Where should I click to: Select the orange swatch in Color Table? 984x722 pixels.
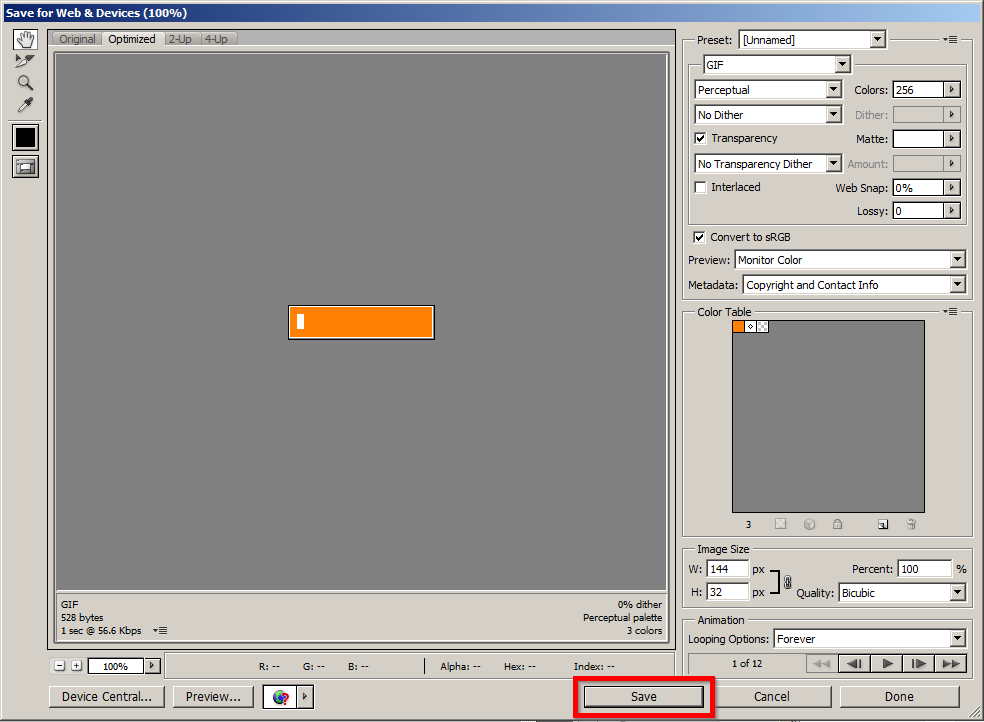[x=739, y=327]
